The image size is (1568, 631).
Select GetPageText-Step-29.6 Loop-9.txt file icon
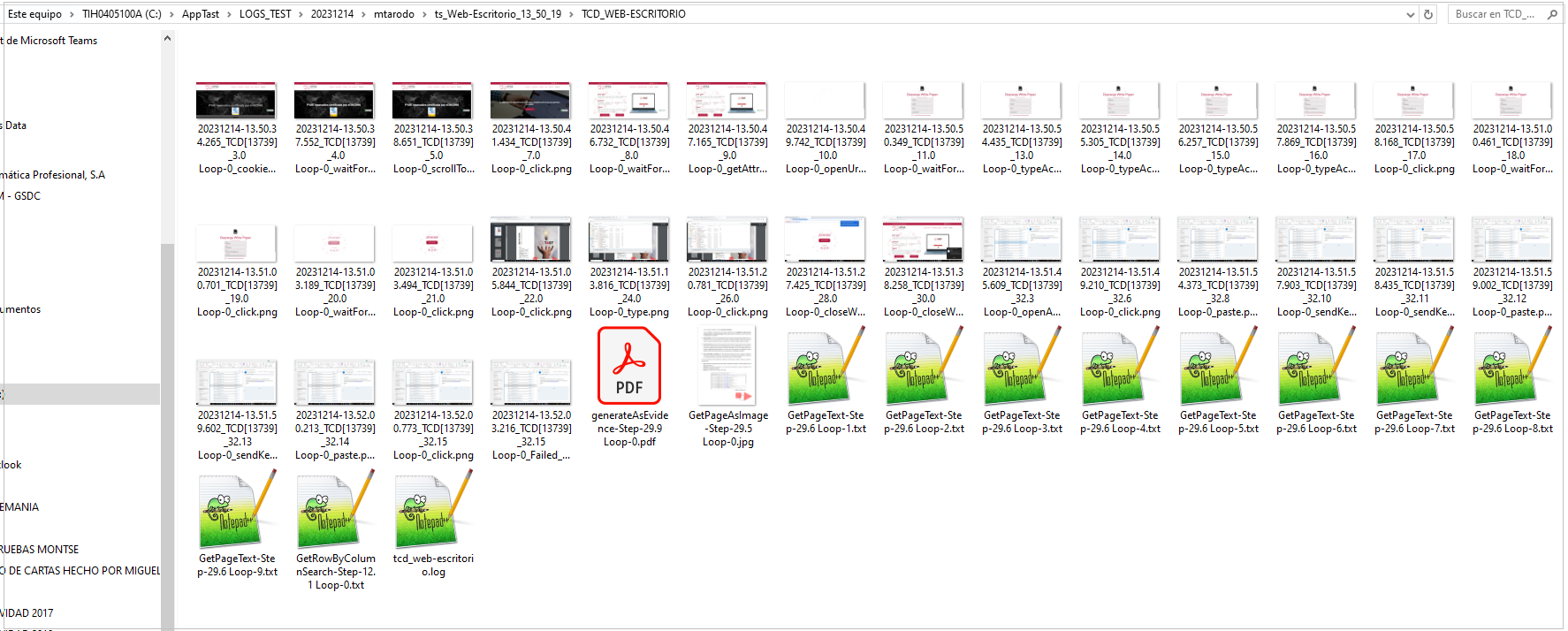pyautogui.click(x=237, y=510)
